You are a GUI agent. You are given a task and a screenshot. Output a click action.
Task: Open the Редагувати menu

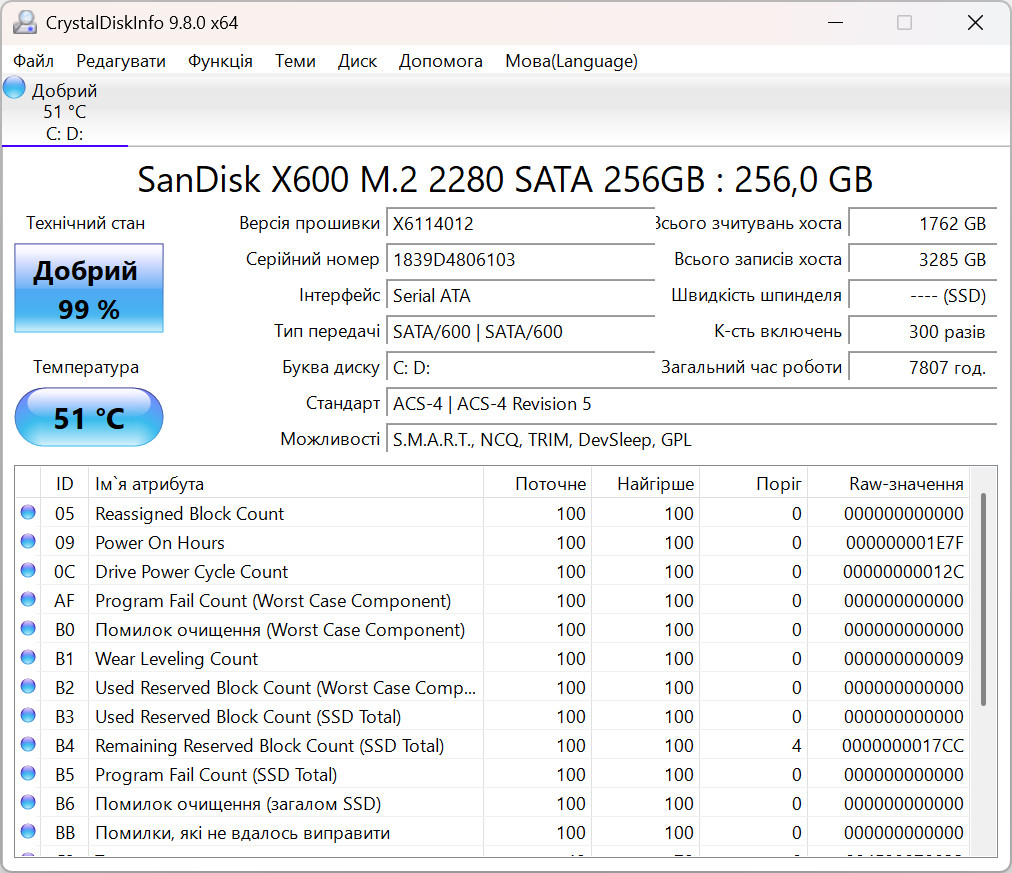coord(121,61)
